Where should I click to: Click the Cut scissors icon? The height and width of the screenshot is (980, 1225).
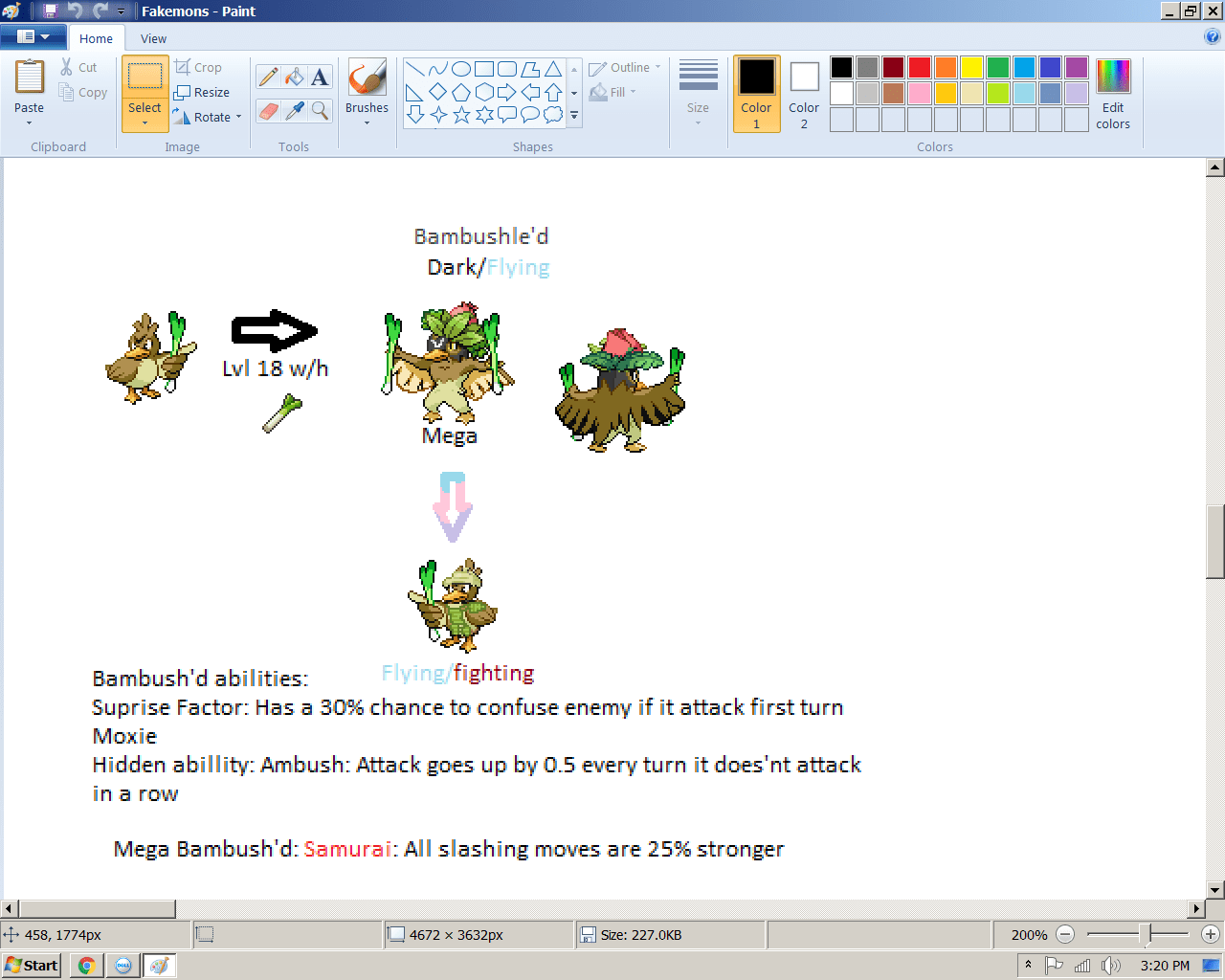pos(67,67)
